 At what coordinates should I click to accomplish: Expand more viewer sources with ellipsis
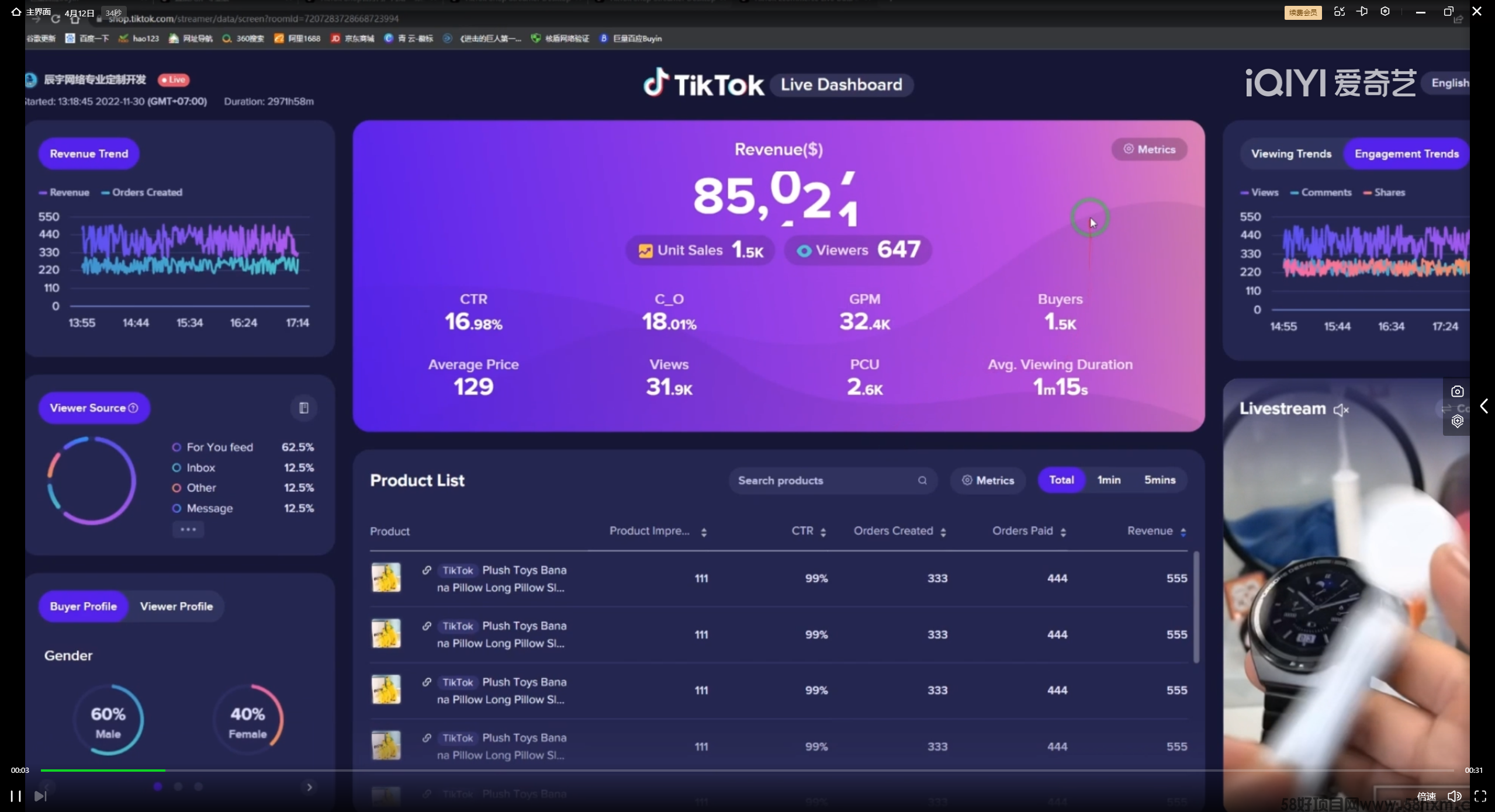pyautogui.click(x=188, y=530)
